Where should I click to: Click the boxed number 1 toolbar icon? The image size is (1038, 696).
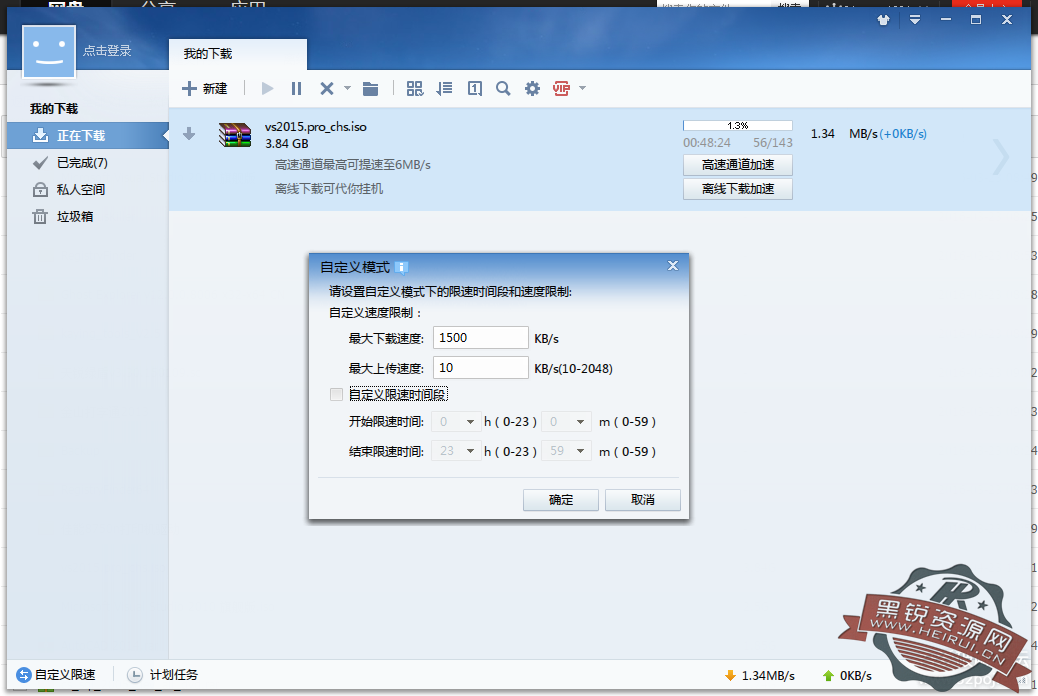click(x=475, y=89)
